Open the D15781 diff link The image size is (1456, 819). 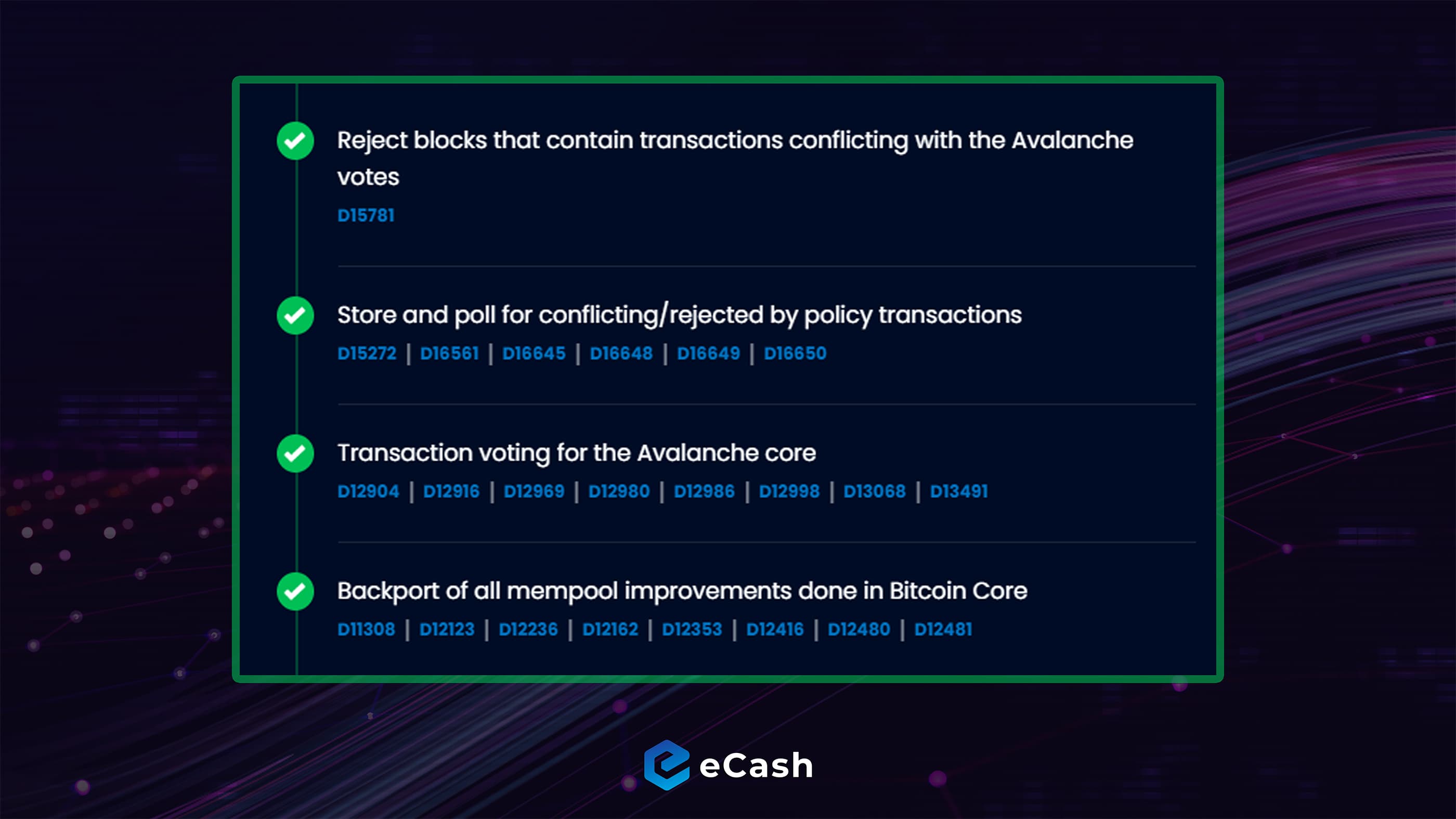pos(366,215)
